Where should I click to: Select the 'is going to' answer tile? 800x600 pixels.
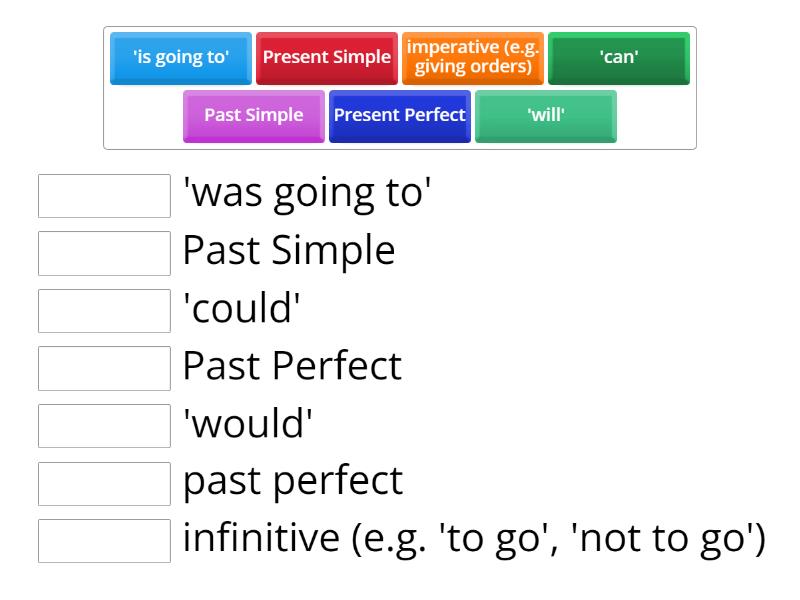click(x=180, y=57)
